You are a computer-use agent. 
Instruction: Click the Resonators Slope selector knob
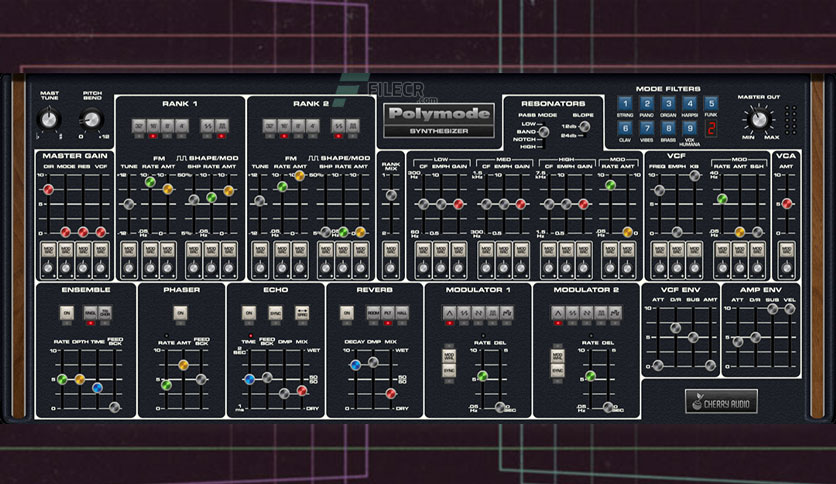[x=584, y=126]
